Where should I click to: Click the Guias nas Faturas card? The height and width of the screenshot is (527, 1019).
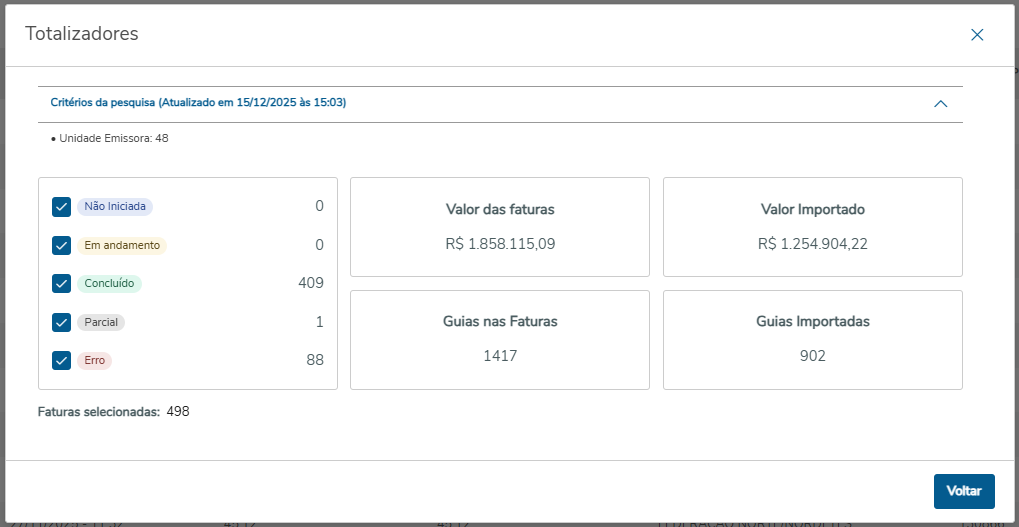[500, 339]
